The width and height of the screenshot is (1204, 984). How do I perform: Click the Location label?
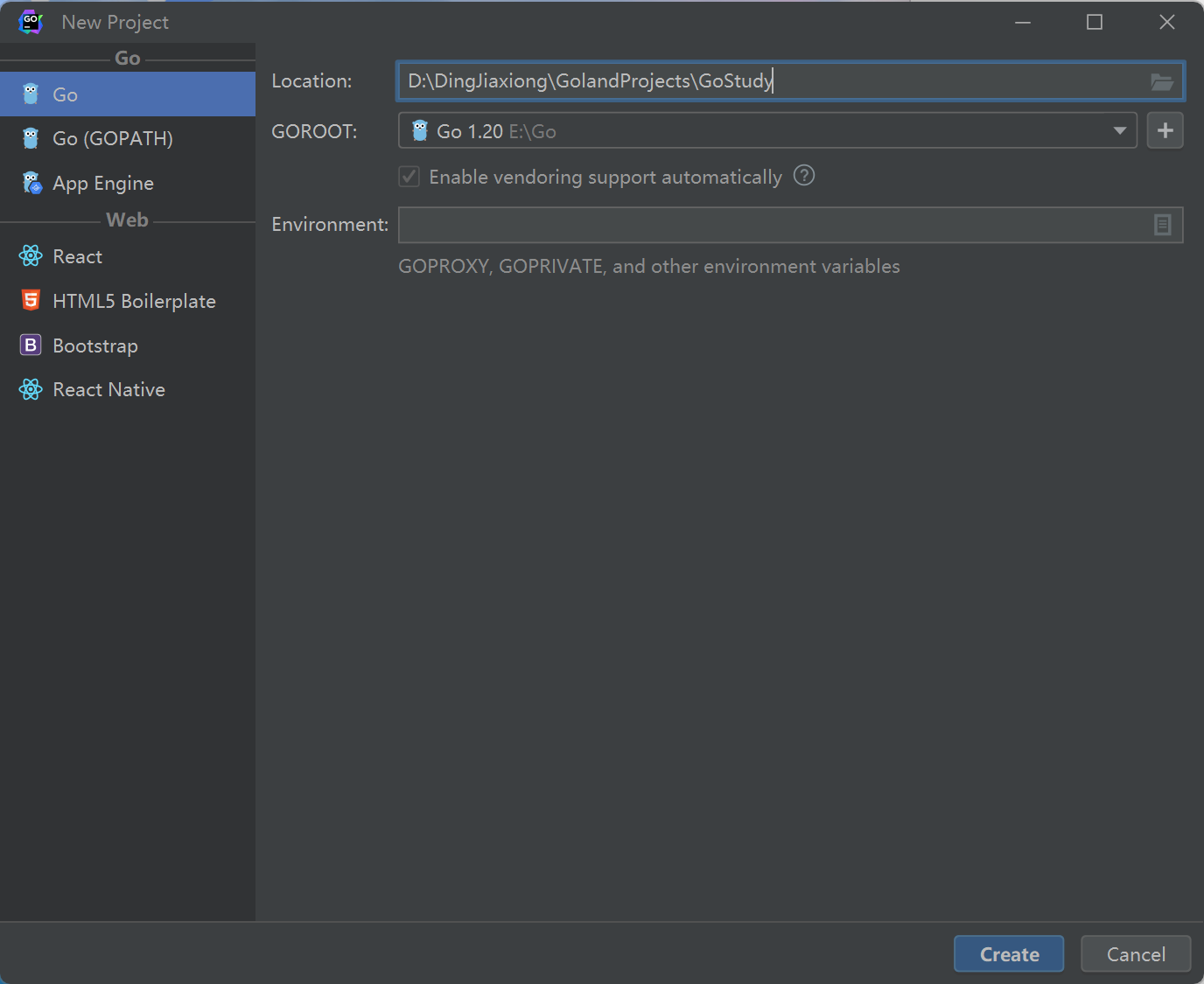(311, 80)
